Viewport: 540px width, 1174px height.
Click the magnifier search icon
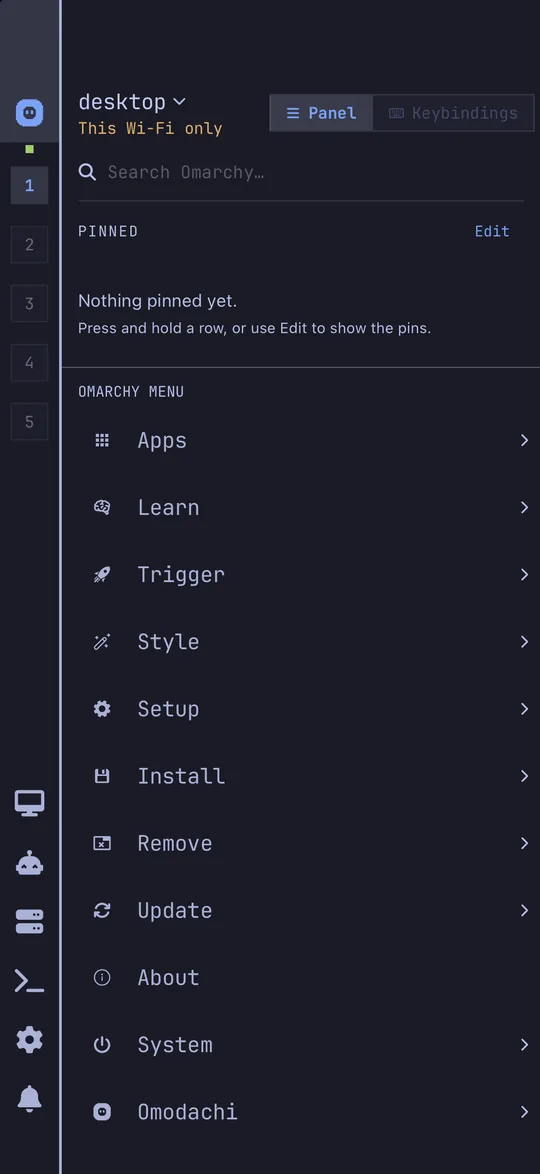(x=87, y=172)
